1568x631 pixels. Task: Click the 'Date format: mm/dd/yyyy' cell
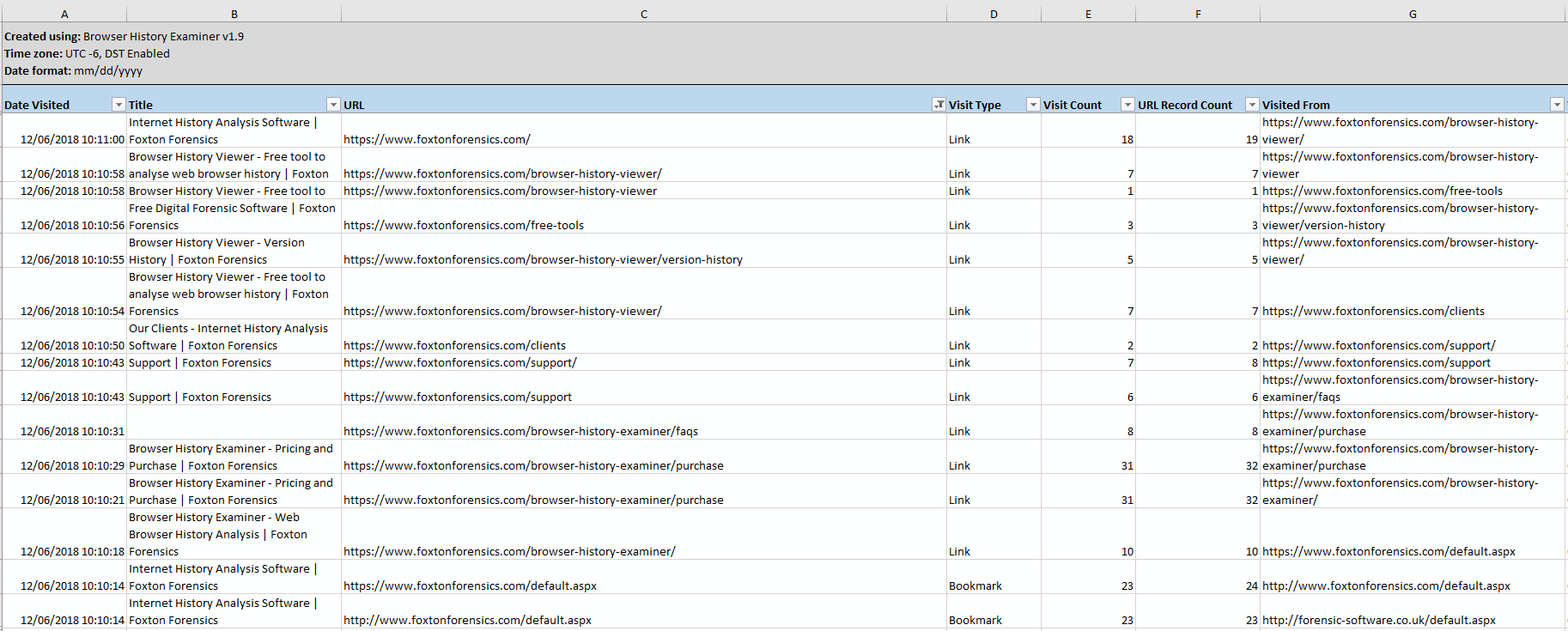point(73,70)
